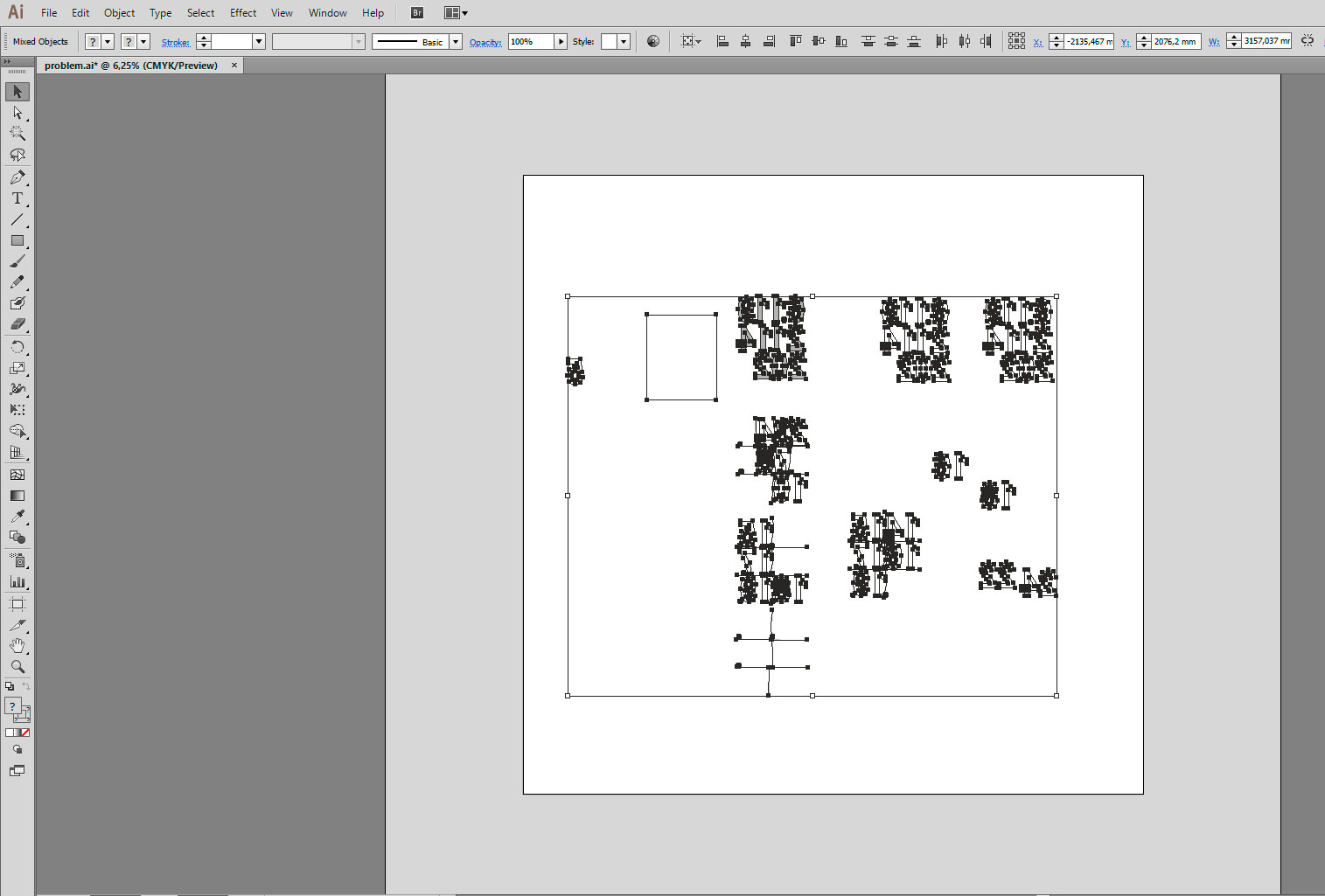The width and height of the screenshot is (1325, 896).
Task: Select the Type tool
Action: (x=17, y=198)
